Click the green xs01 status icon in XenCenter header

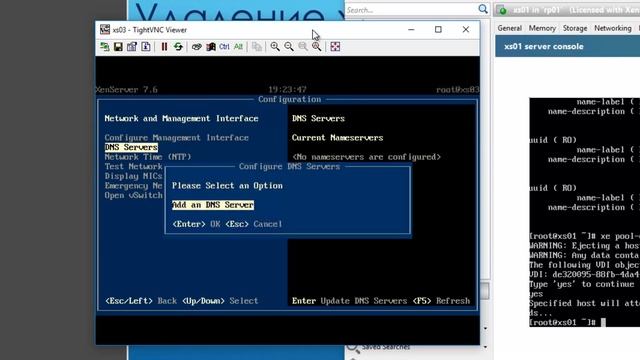(503, 11)
